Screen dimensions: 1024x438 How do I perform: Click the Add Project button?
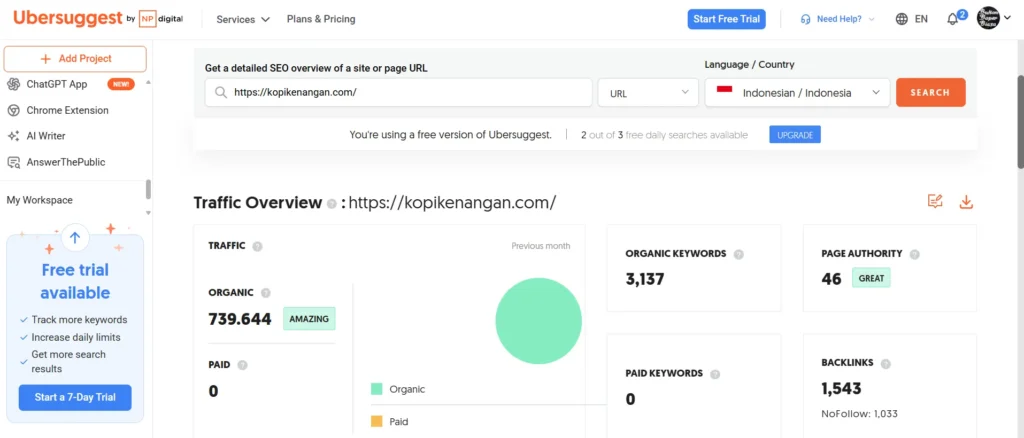click(75, 59)
